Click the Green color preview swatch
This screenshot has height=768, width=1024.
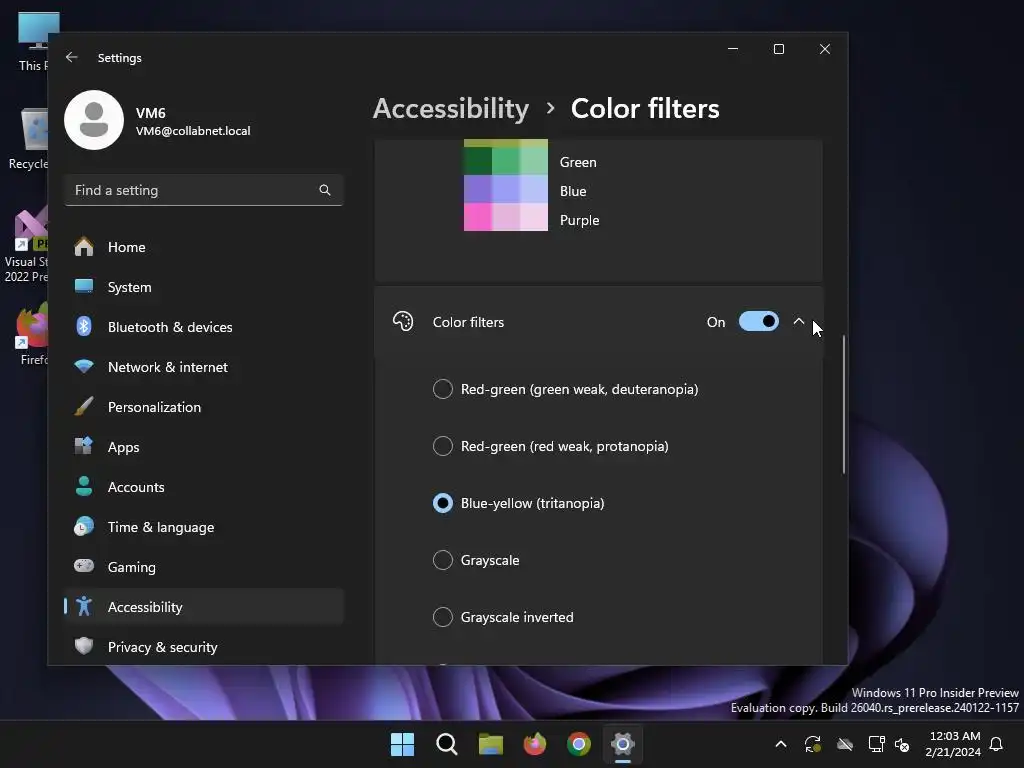[505, 161]
